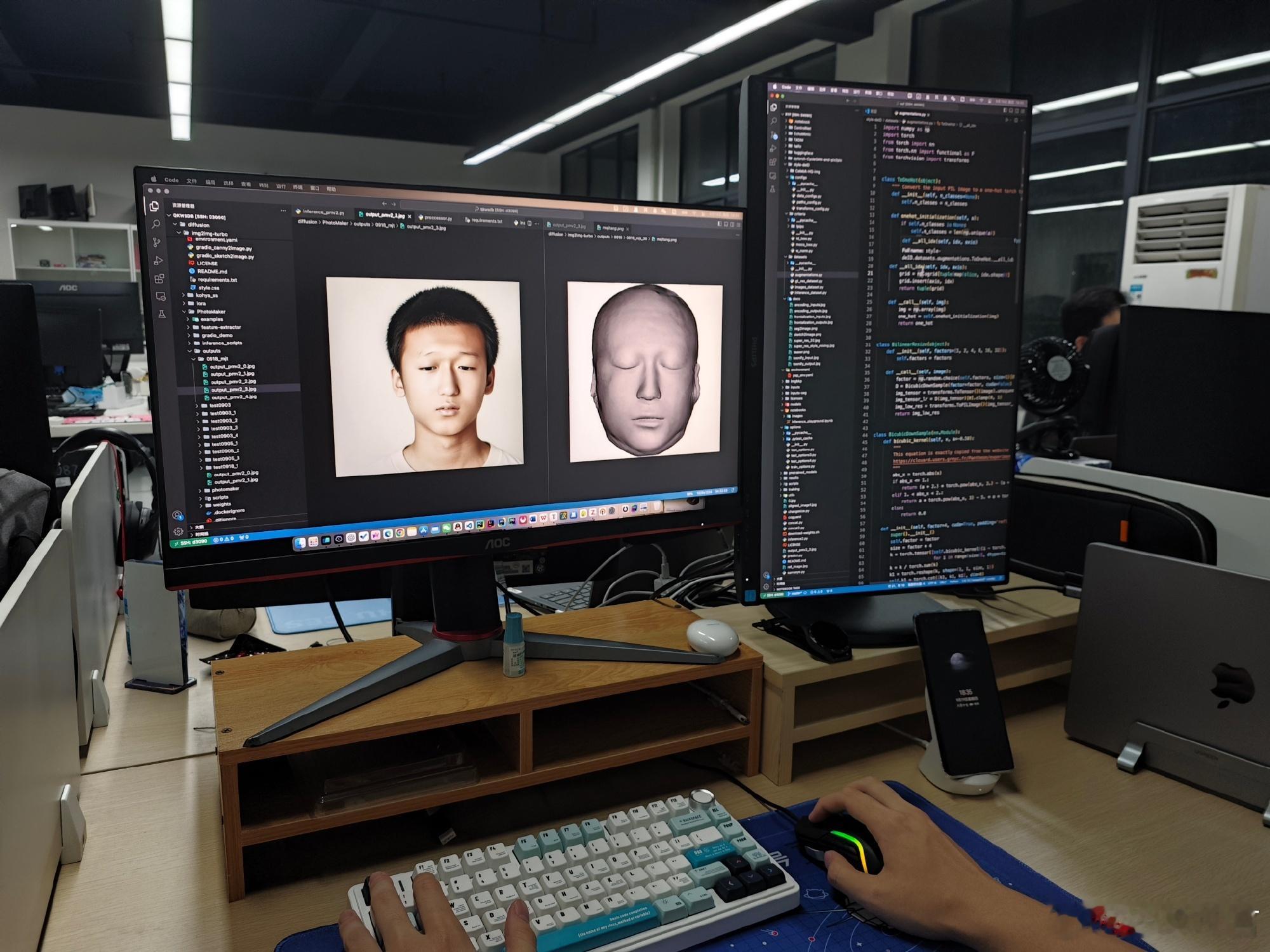Open Explorer view in left monitor VS Code
1270x952 pixels.
point(154,206)
